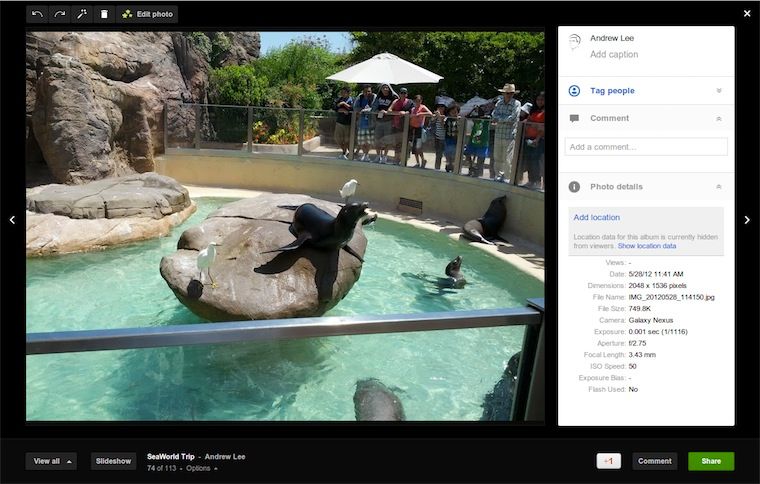Click the Add a comment text box
The width and height of the screenshot is (760, 484).
click(x=646, y=147)
